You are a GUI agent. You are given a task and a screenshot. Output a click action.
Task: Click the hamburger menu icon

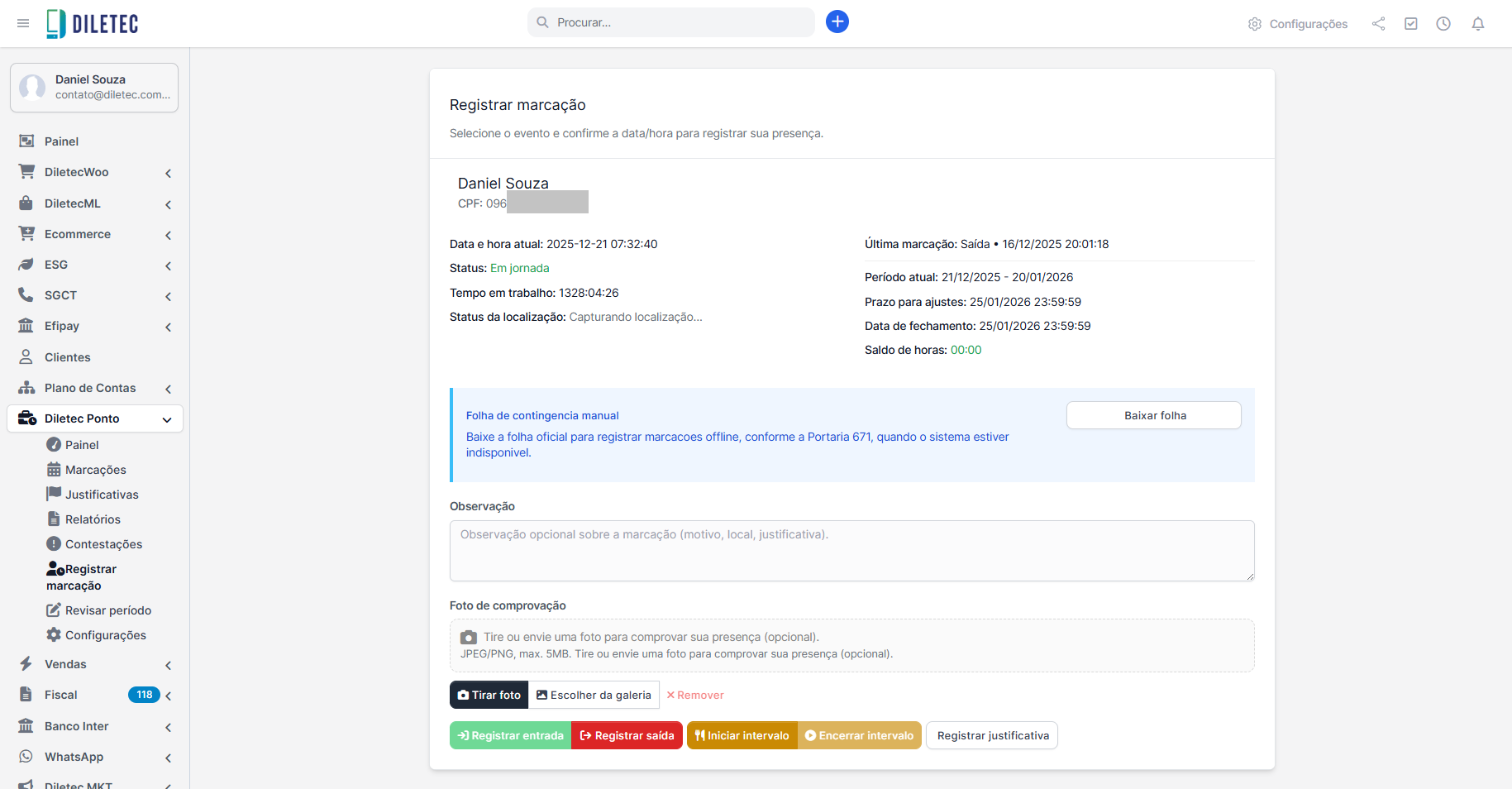point(23,23)
